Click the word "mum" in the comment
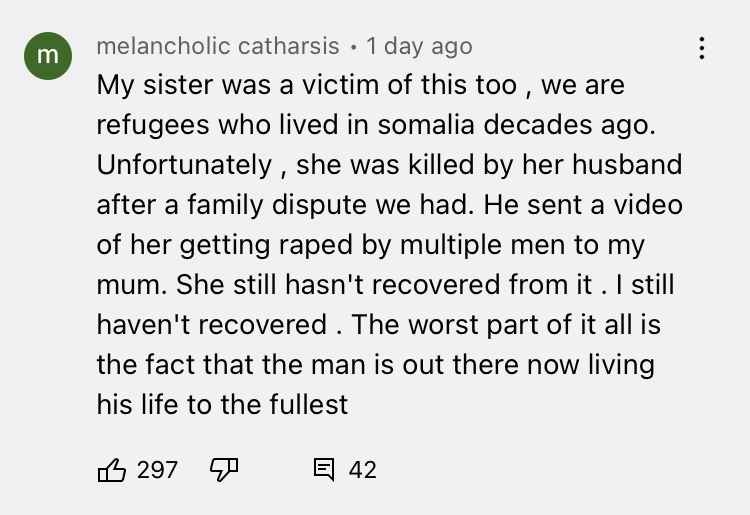This screenshot has height=515, width=750. point(122,285)
